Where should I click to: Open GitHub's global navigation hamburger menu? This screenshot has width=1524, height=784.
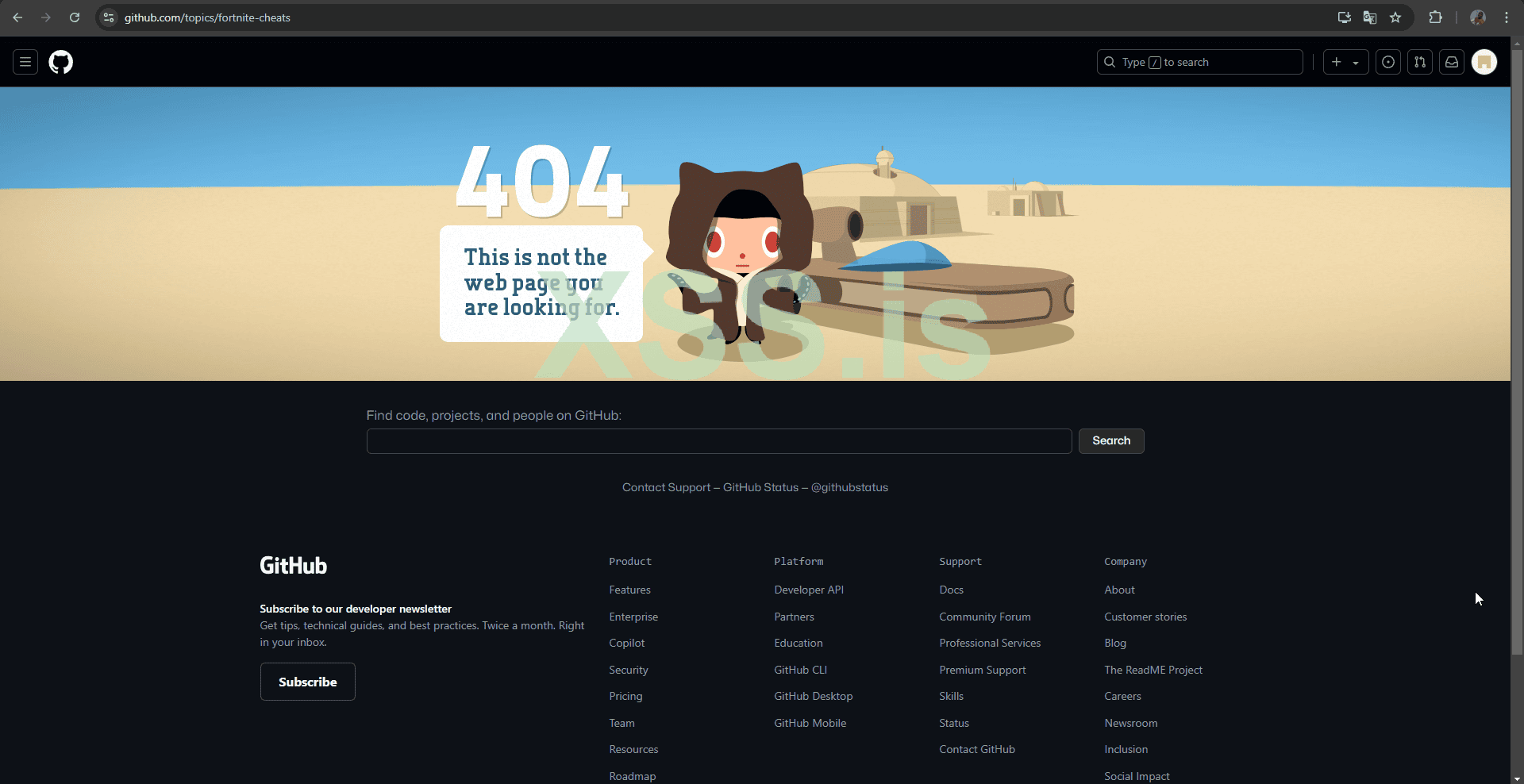[x=25, y=62]
